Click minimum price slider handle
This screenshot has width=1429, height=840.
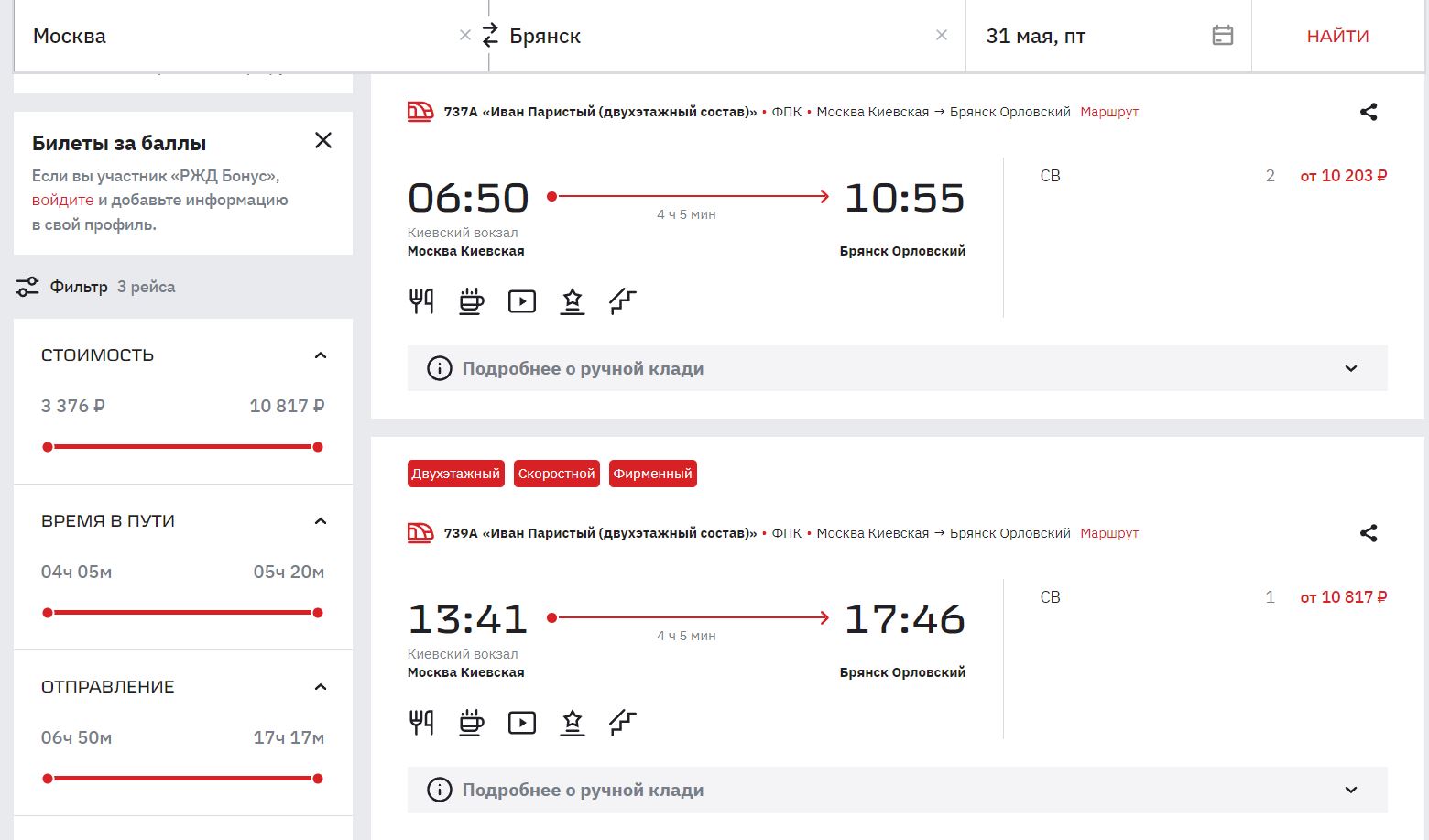(x=48, y=447)
